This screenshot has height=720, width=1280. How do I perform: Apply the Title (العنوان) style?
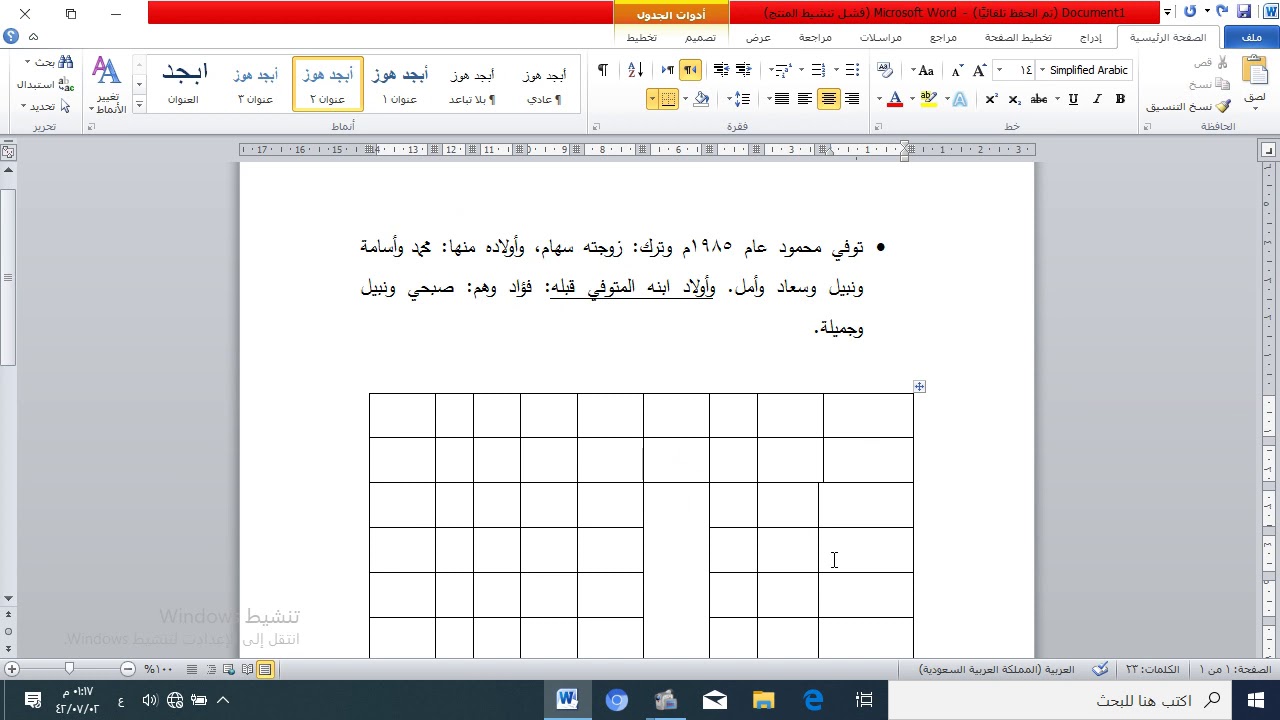tap(183, 84)
